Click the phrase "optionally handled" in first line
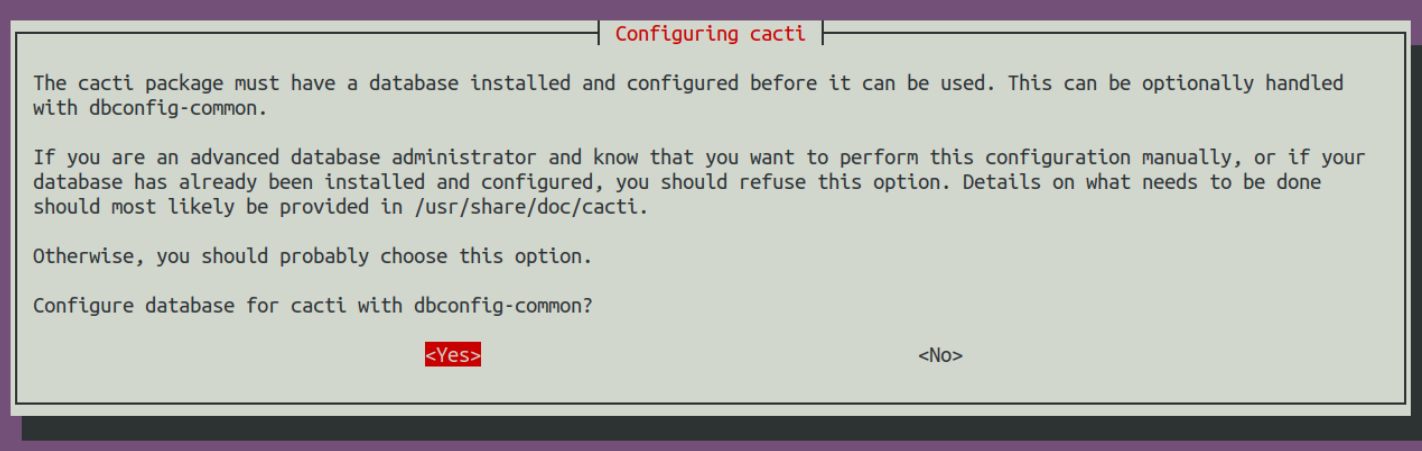Image resolution: width=1422 pixels, height=451 pixels. tap(1243, 83)
